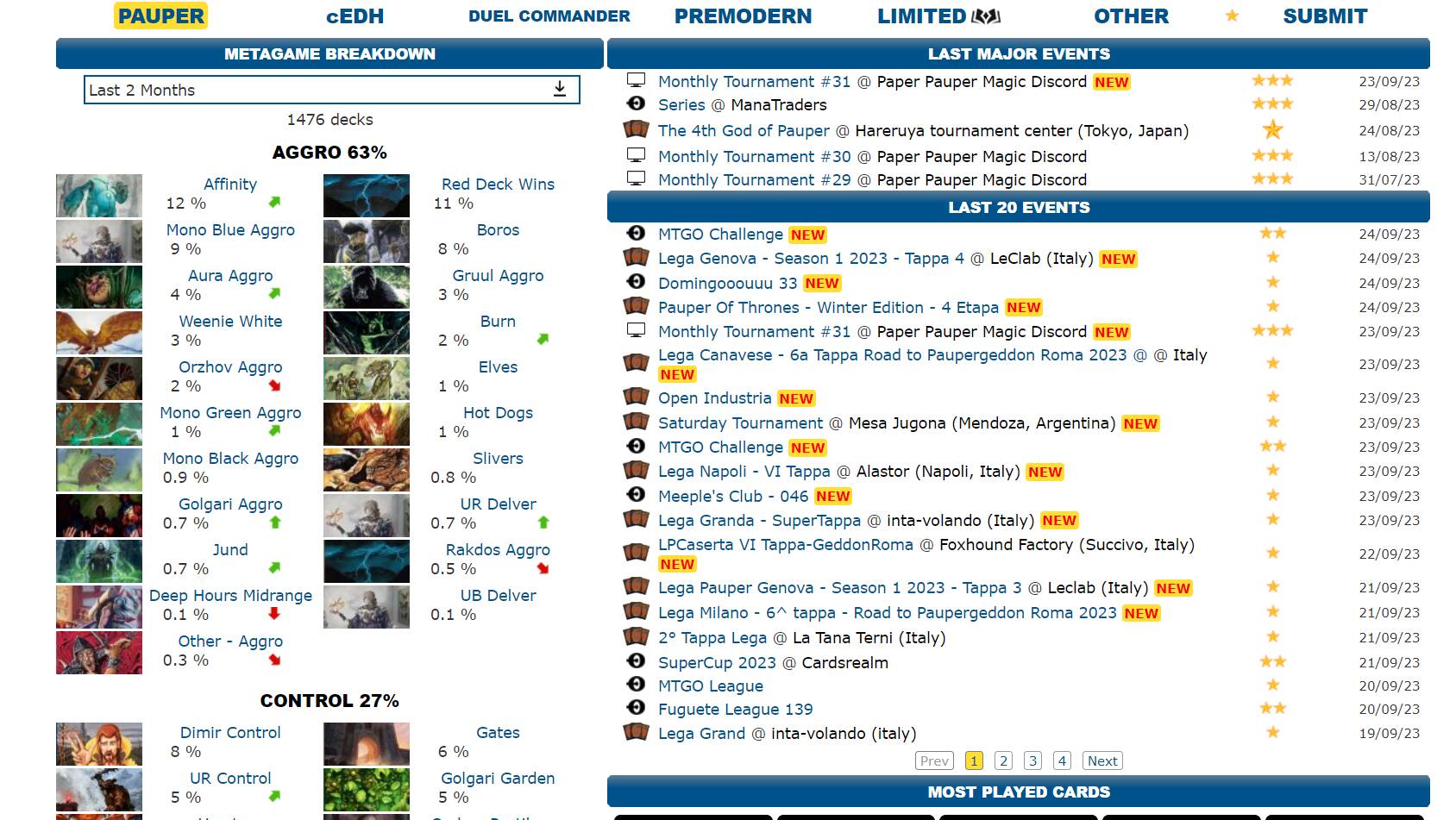
Task: Go to events page 3
Action: pyautogui.click(x=1032, y=761)
